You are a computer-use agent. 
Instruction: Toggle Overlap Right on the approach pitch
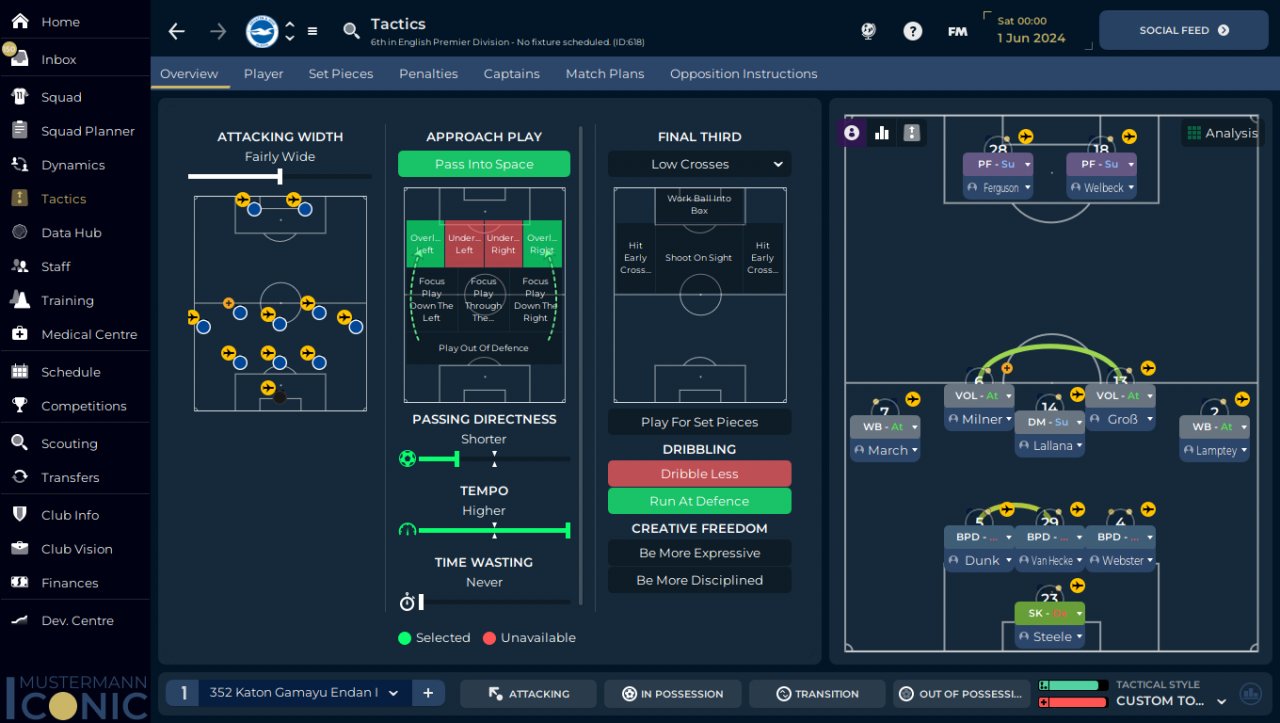pyautogui.click(x=542, y=244)
